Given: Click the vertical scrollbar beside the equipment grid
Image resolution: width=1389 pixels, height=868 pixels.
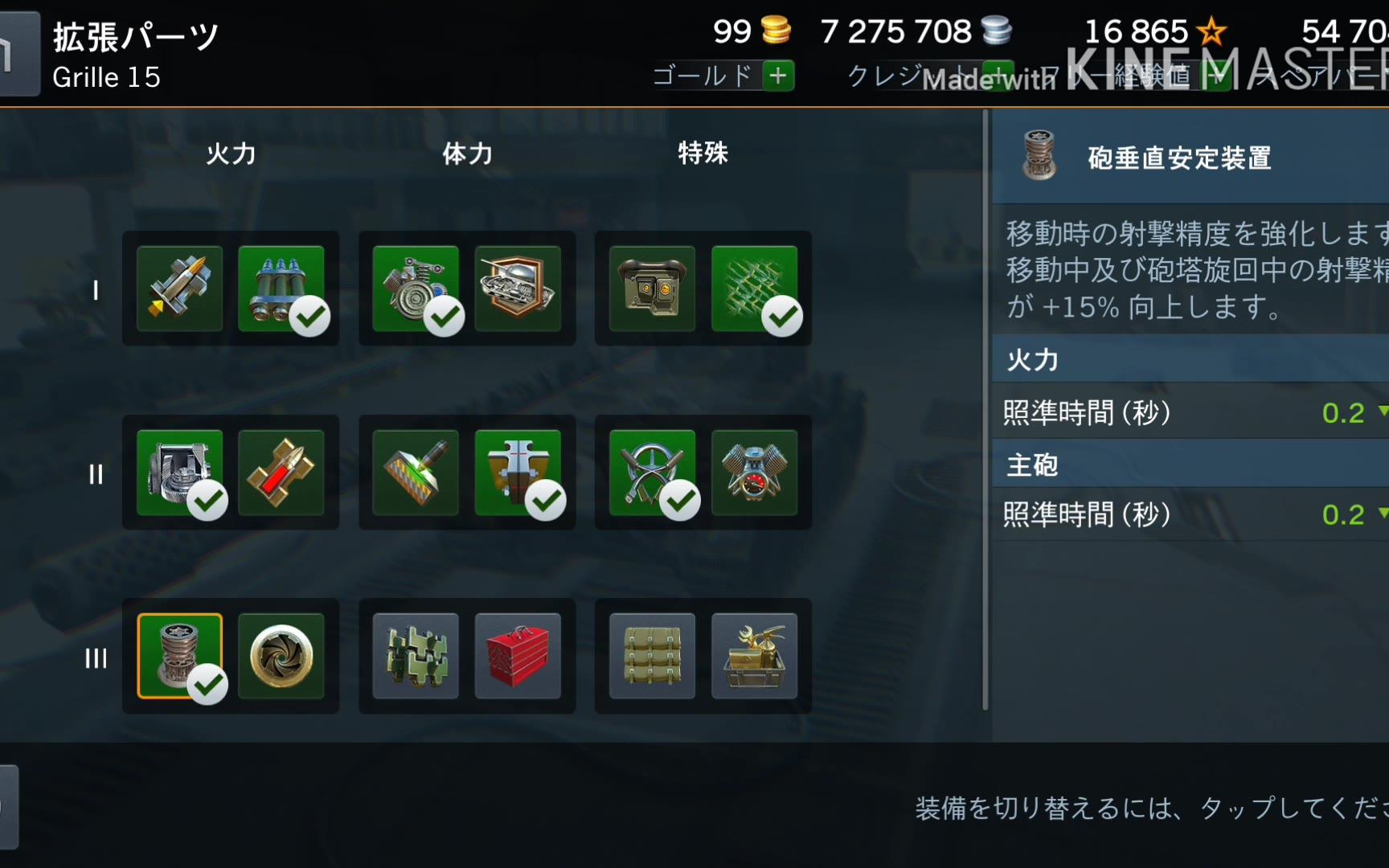Looking at the screenshot, I should pos(985,410).
